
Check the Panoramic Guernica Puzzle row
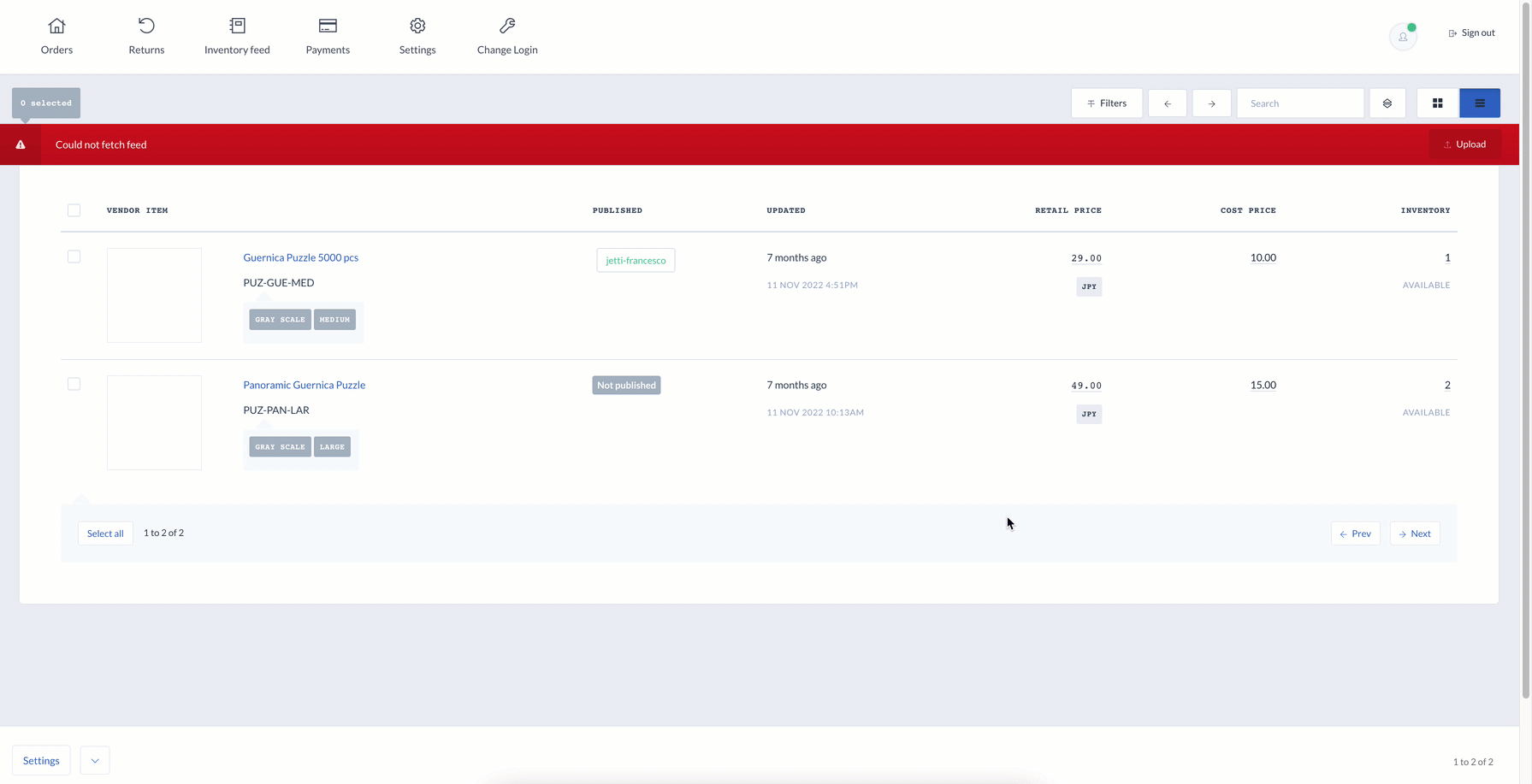tap(74, 384)
